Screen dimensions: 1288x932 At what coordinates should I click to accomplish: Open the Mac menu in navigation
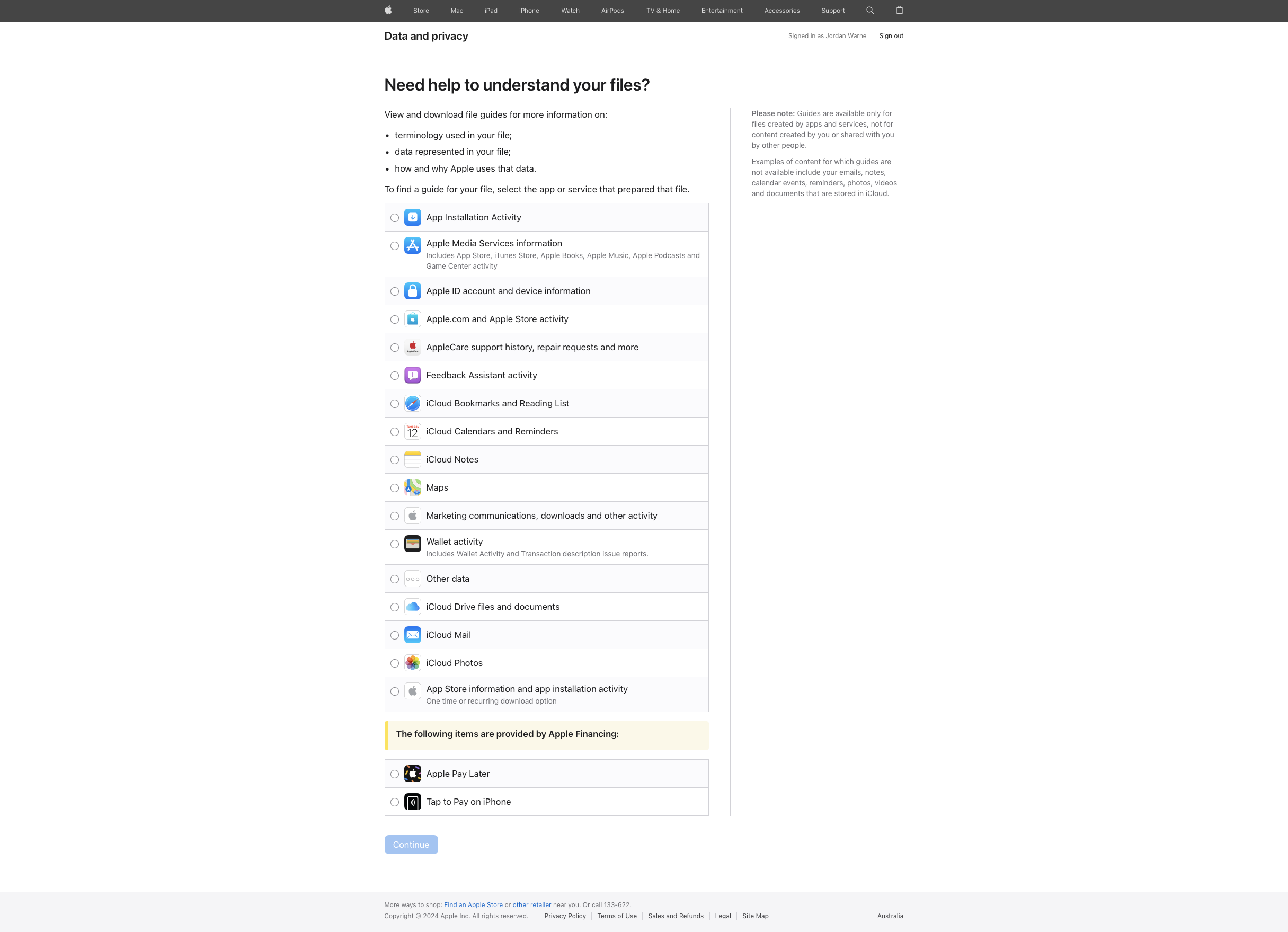[x=457, y=10]
